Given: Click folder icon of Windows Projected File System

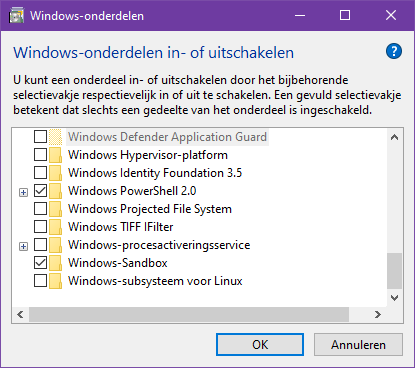Looking at the screenshot, I should coord(55,209).
